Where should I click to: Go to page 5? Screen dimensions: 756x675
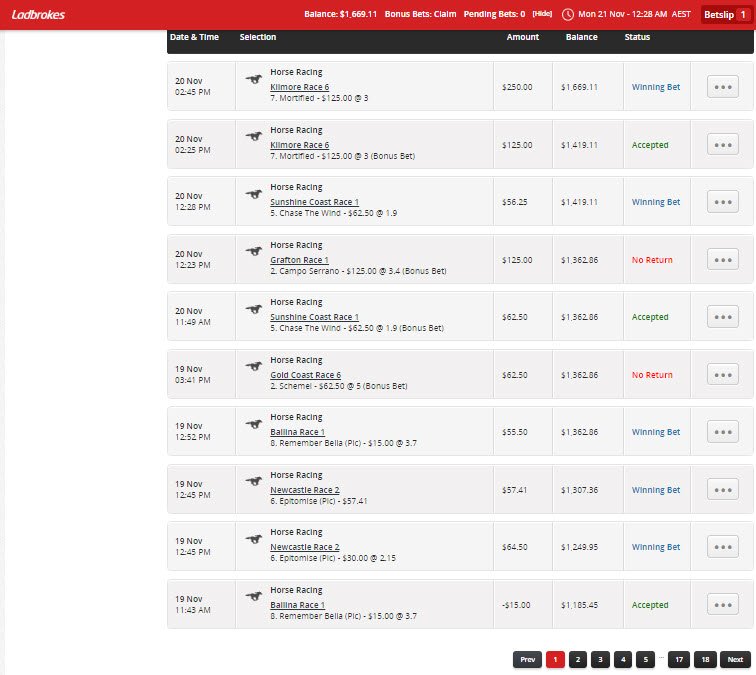pos(646,659)
